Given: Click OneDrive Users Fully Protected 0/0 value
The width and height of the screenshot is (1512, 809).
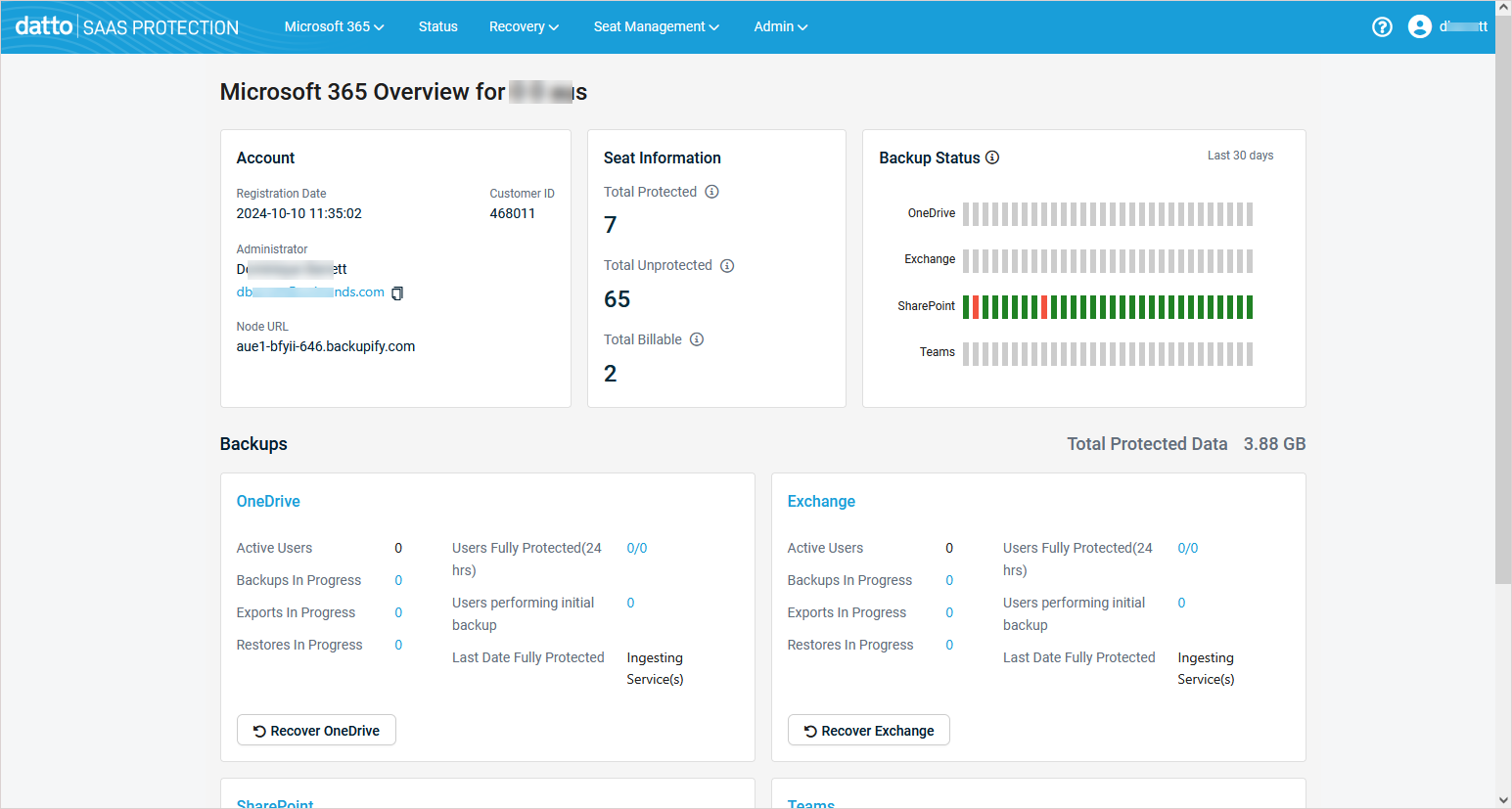Looking at the screenshot, I should tap(637, 549).
